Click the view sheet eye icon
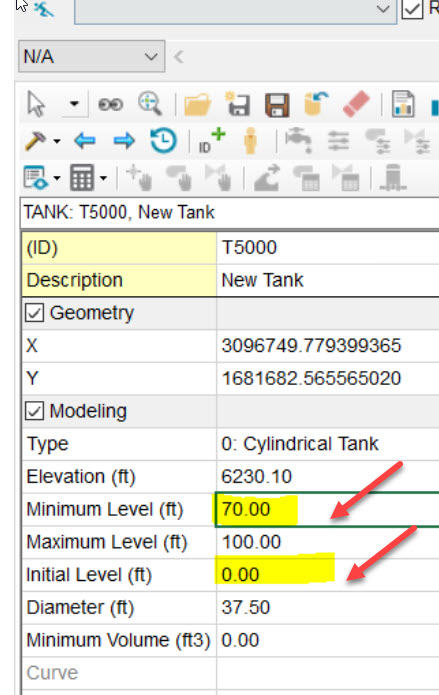 pyautogui.click(x=35, y=178)
